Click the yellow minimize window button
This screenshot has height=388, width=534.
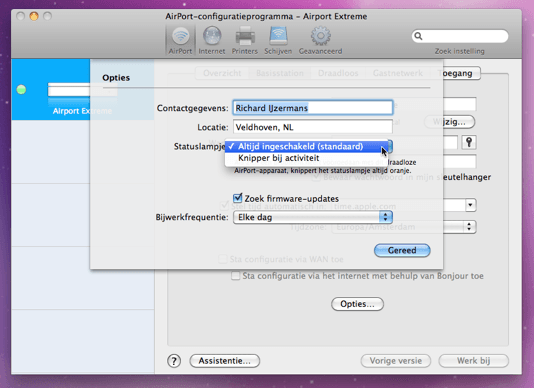34,16
